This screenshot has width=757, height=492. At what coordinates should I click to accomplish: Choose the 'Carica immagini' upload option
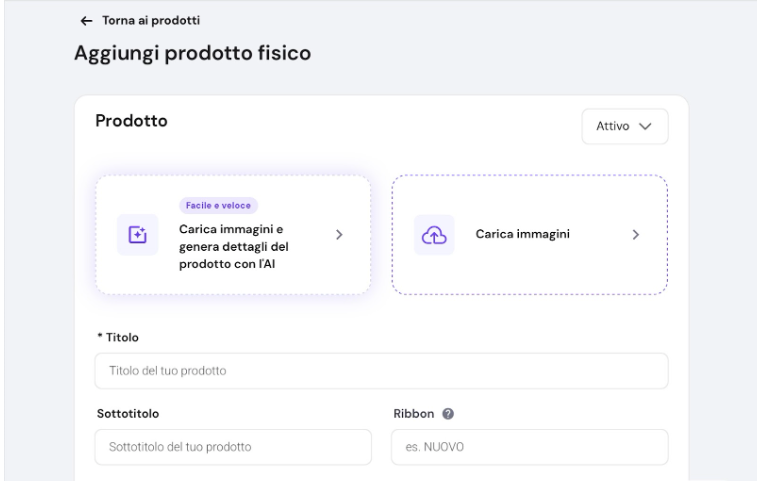click(x=516, y=235)
